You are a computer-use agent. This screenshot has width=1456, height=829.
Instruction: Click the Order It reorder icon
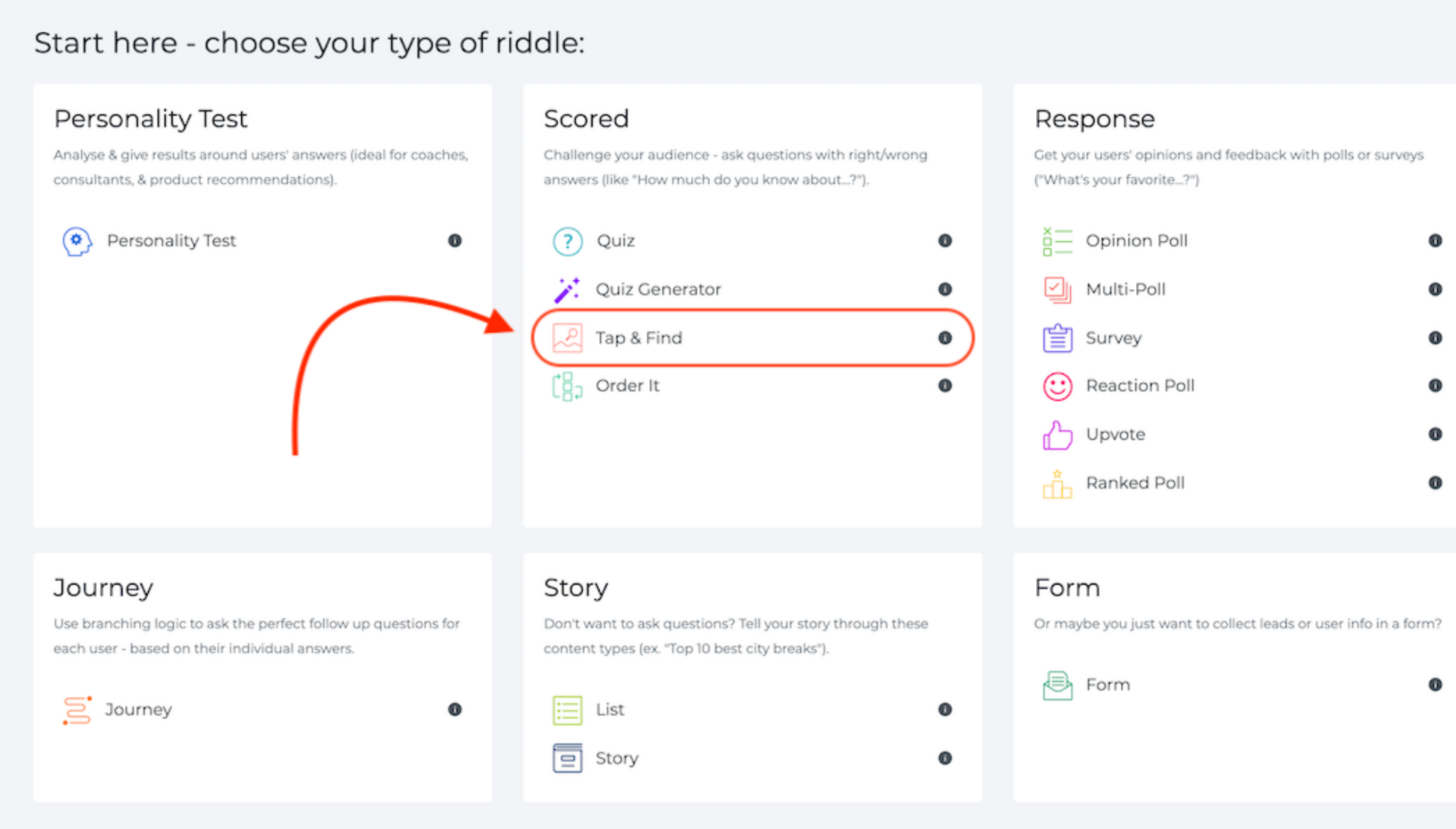click(x=567, y=386)
